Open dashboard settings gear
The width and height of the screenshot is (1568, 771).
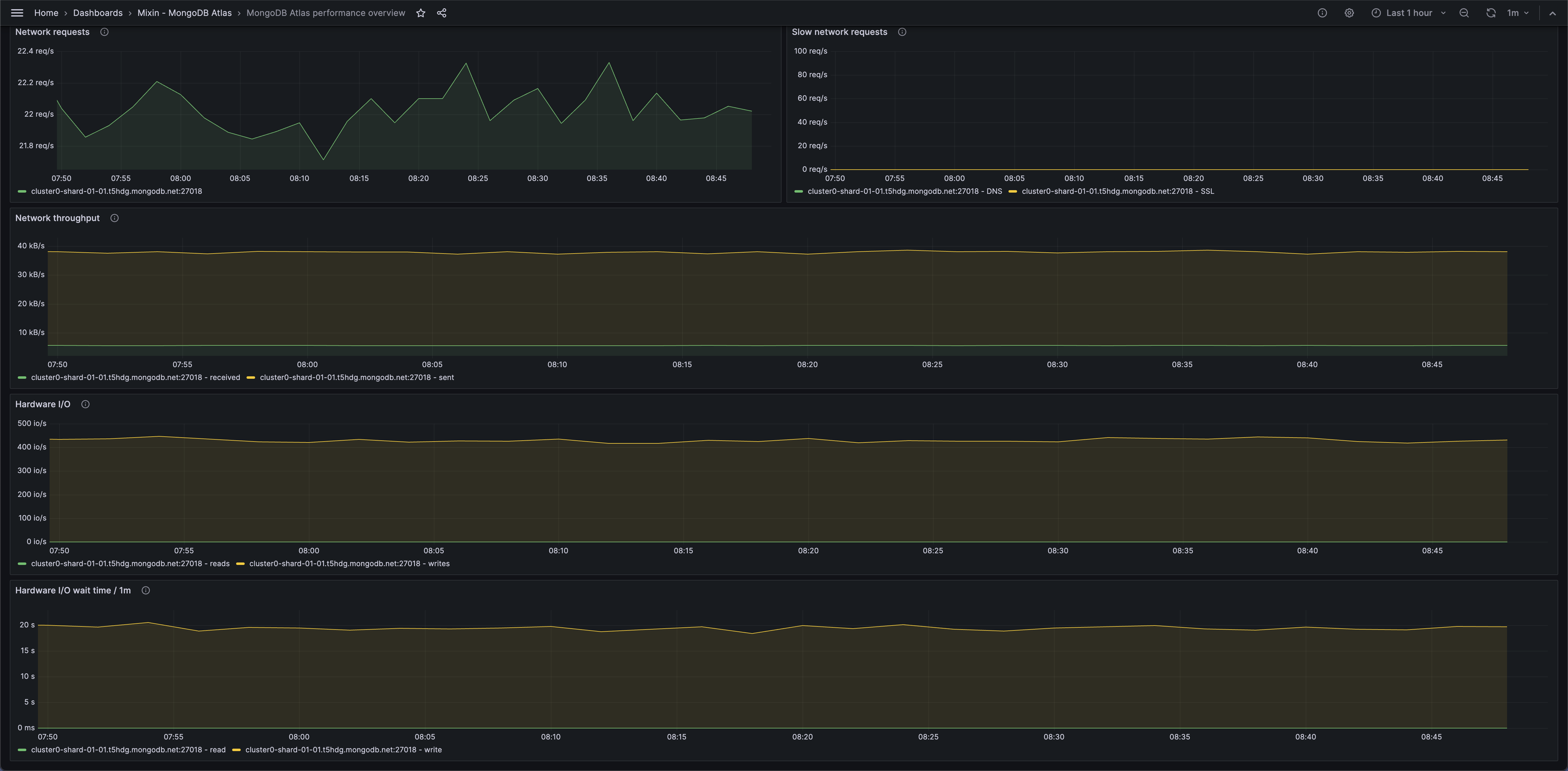pos(1349,13)
